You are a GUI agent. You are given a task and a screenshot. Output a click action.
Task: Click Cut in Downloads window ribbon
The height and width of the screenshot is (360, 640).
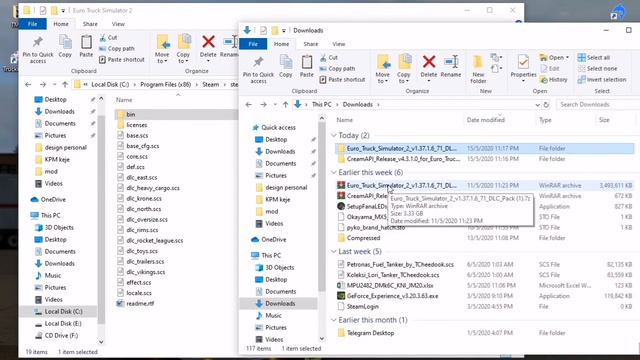(329, 58)
